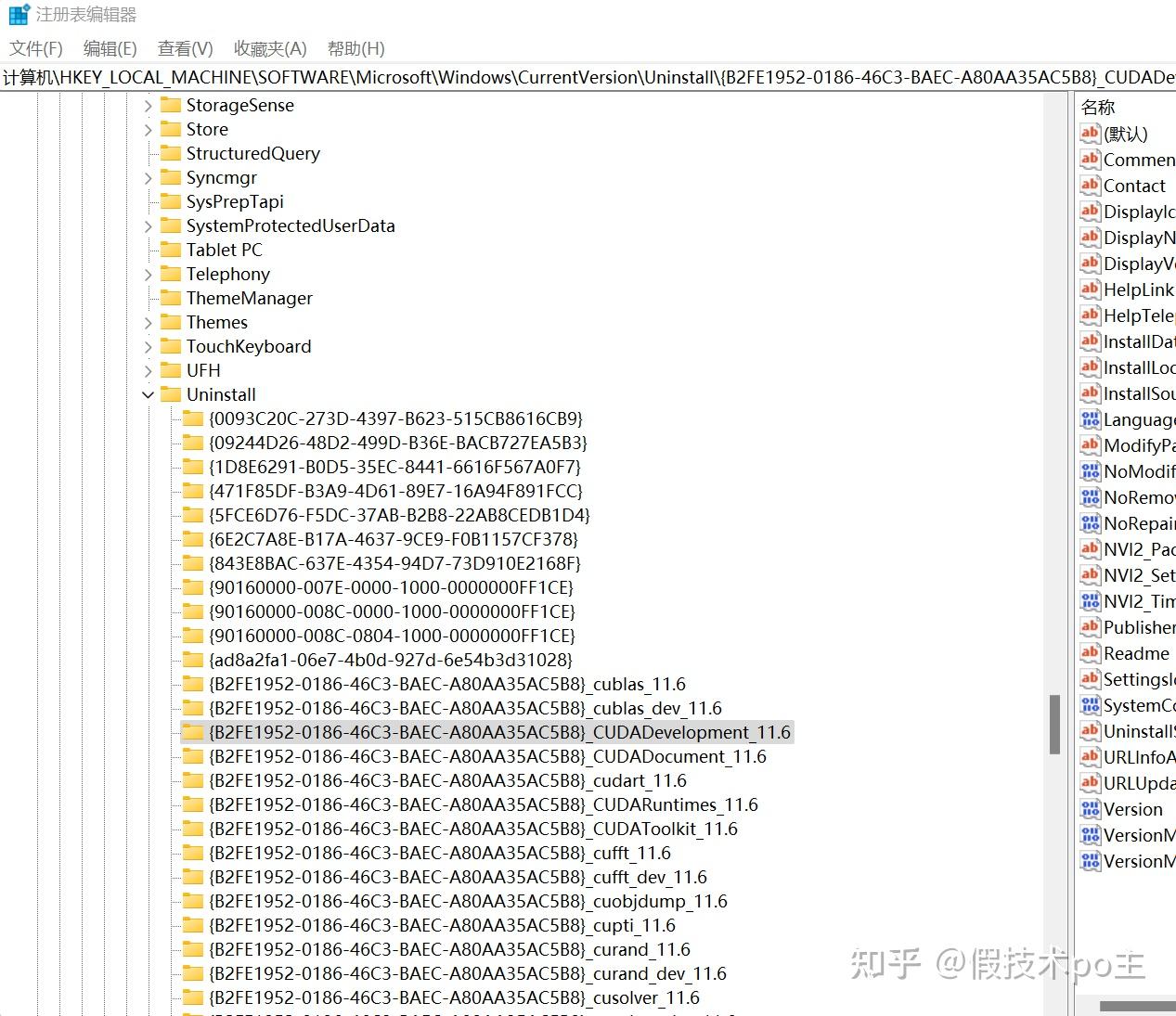Click the folder icon of cufft_11.6 key
The height and width of the screenshot is (1016, 1176).
[192, 853]
